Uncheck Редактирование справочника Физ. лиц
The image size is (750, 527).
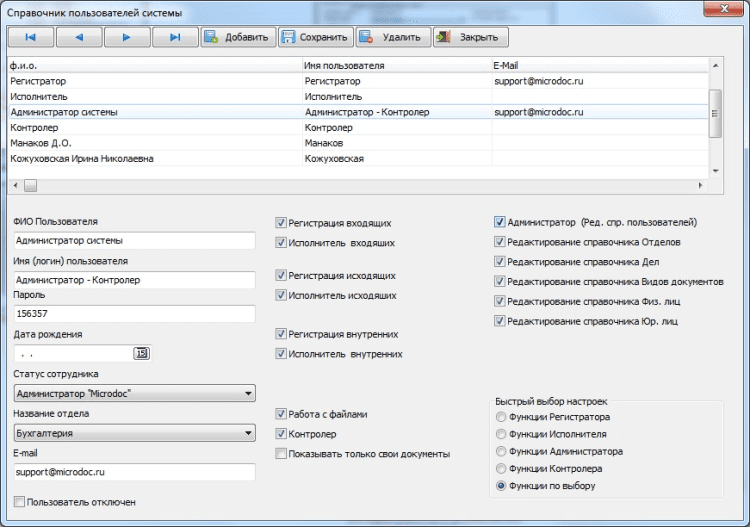click(x=500, y=301)
